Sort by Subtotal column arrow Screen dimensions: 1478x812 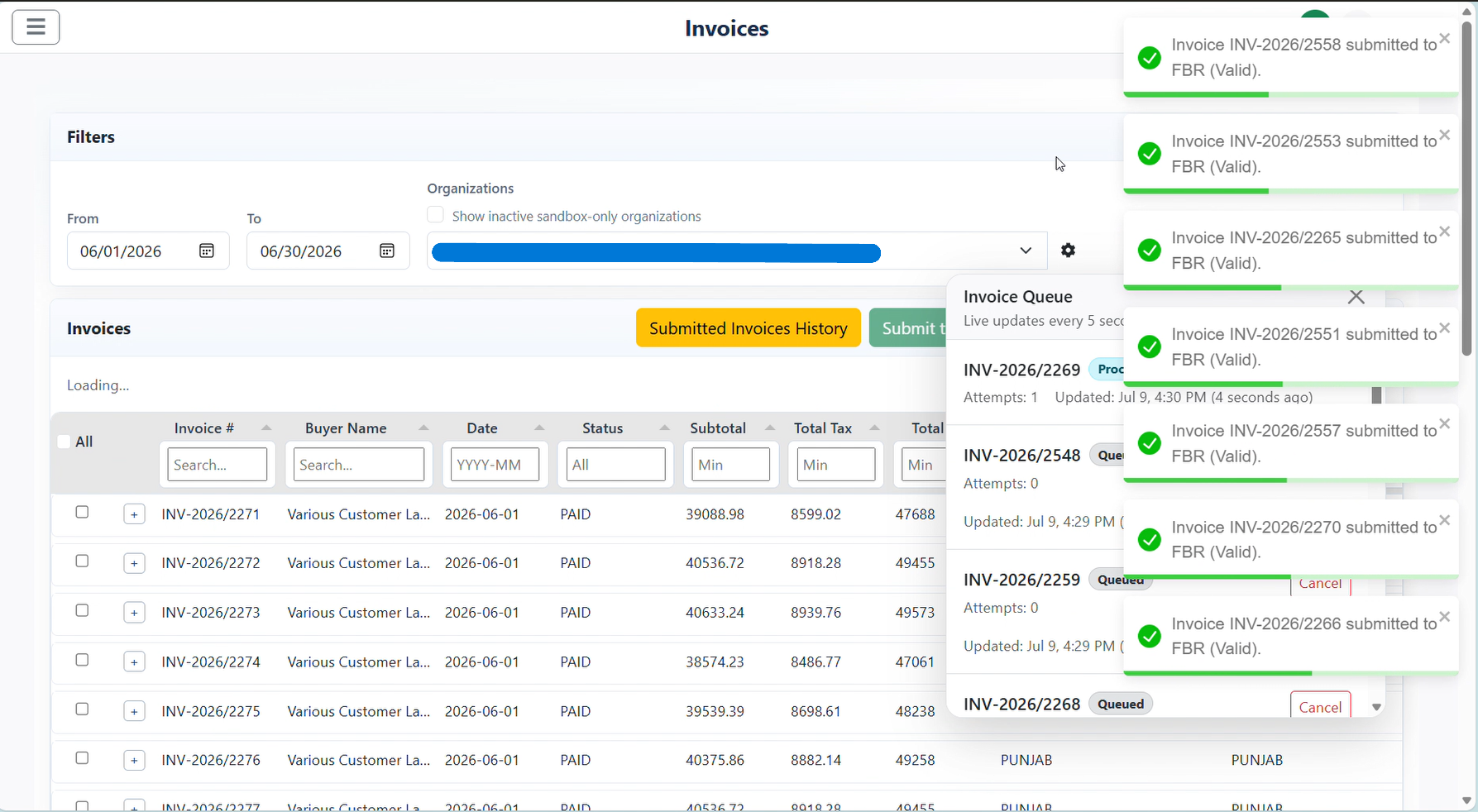click(x=770, y=427)
